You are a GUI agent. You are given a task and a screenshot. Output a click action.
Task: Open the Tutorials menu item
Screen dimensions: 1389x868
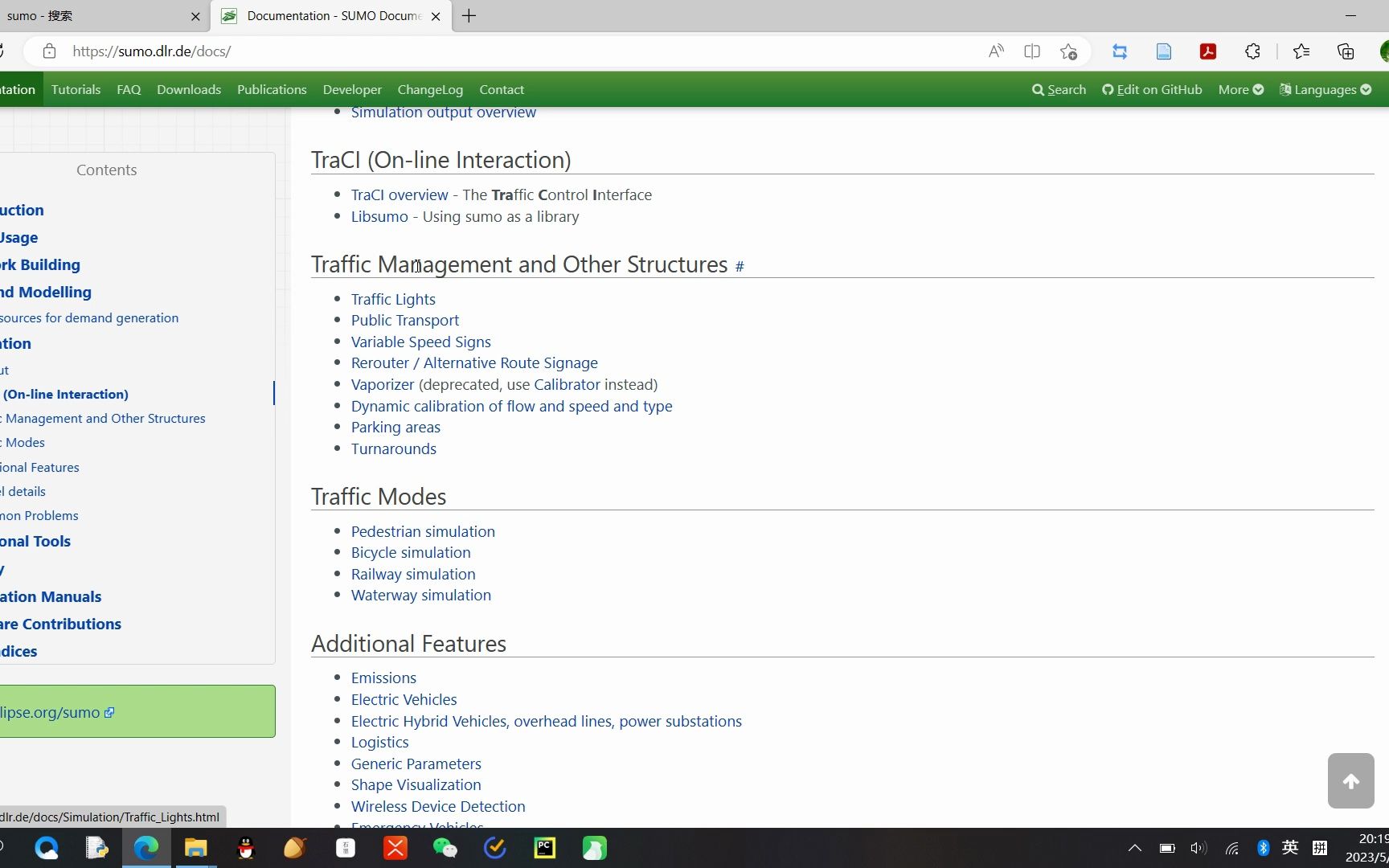point(76,89)
